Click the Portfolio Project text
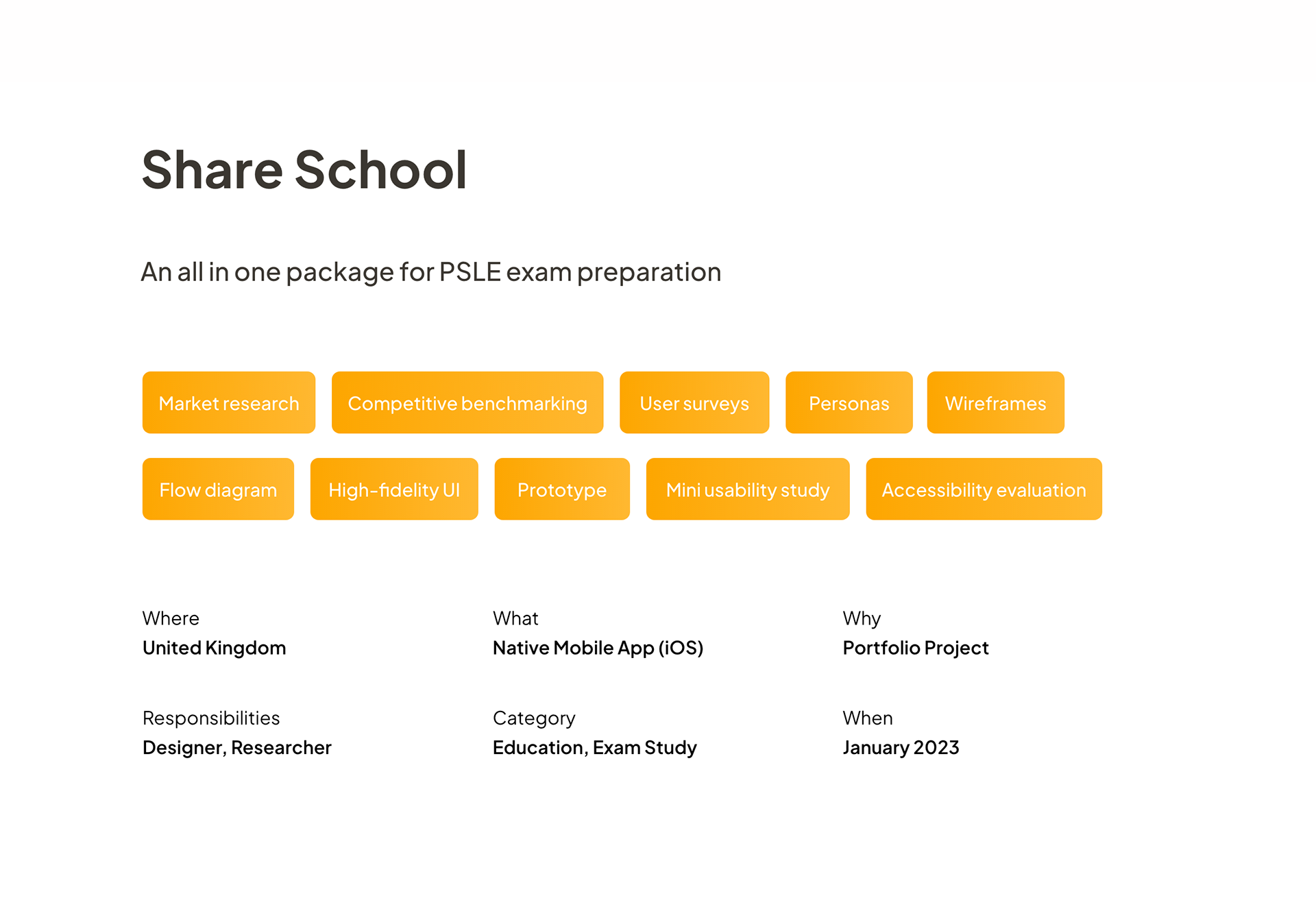This screenshot has height=922, width=1316. [x=915, y=648]
